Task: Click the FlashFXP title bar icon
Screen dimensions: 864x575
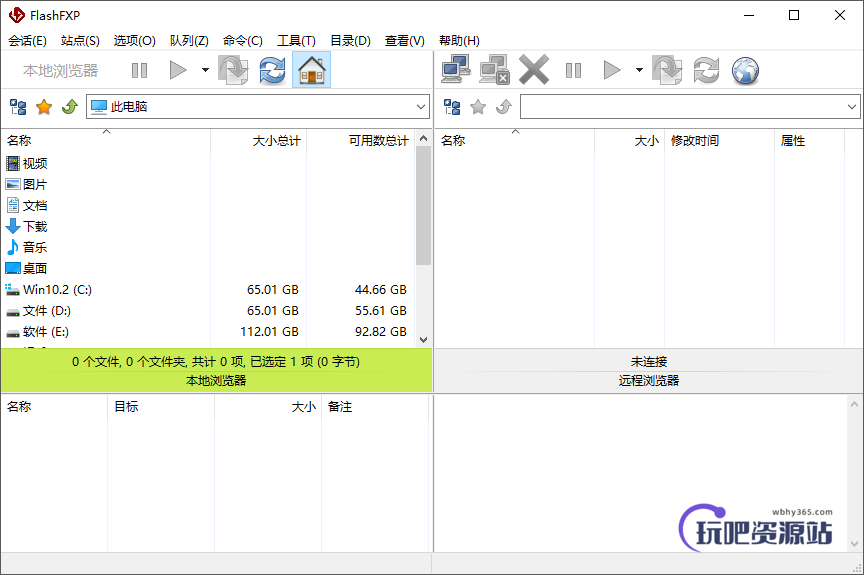Action: pos(17,15)
